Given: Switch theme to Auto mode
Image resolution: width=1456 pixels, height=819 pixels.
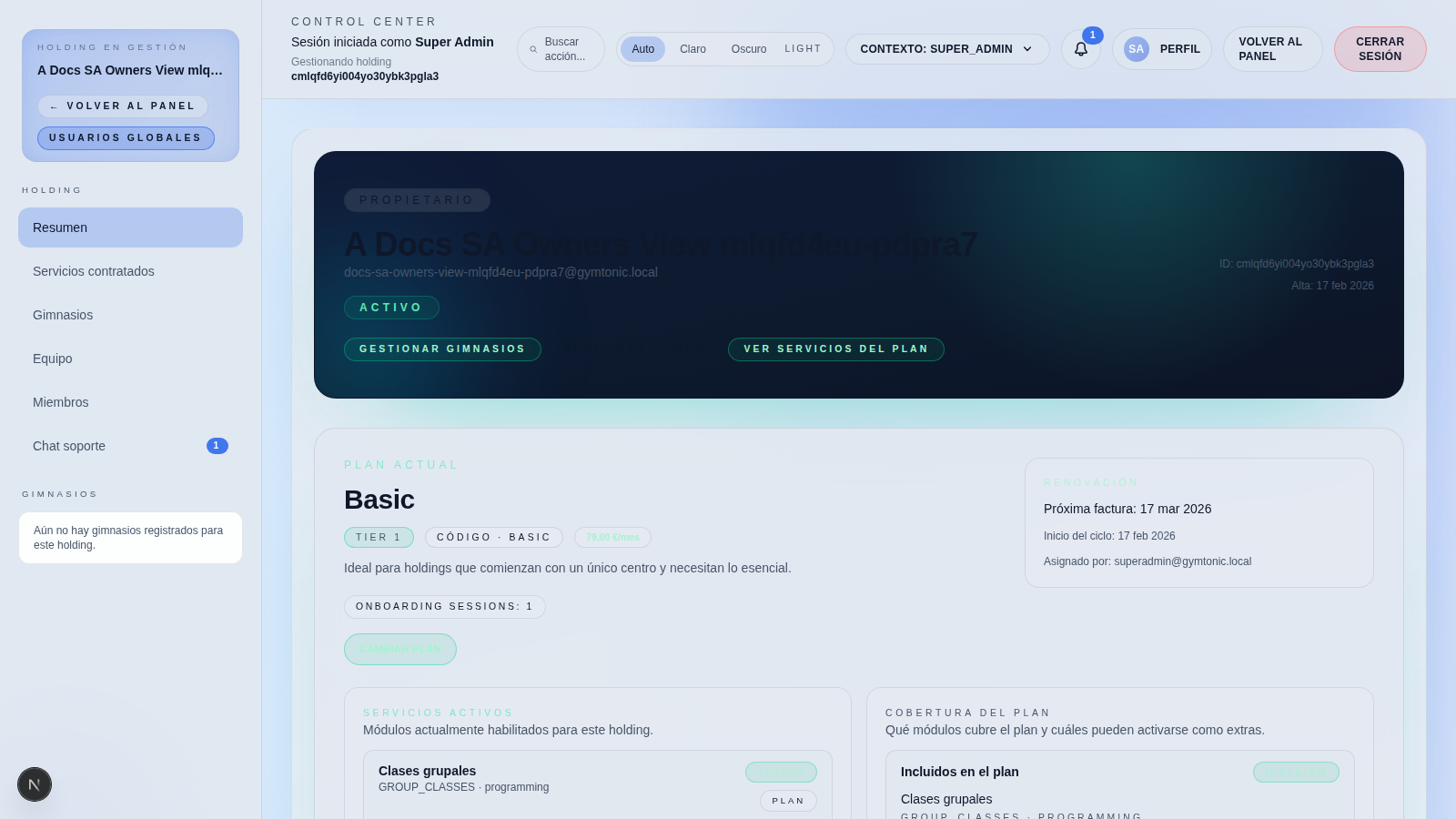Looking at the screenshot, I should tap(642, 49).
